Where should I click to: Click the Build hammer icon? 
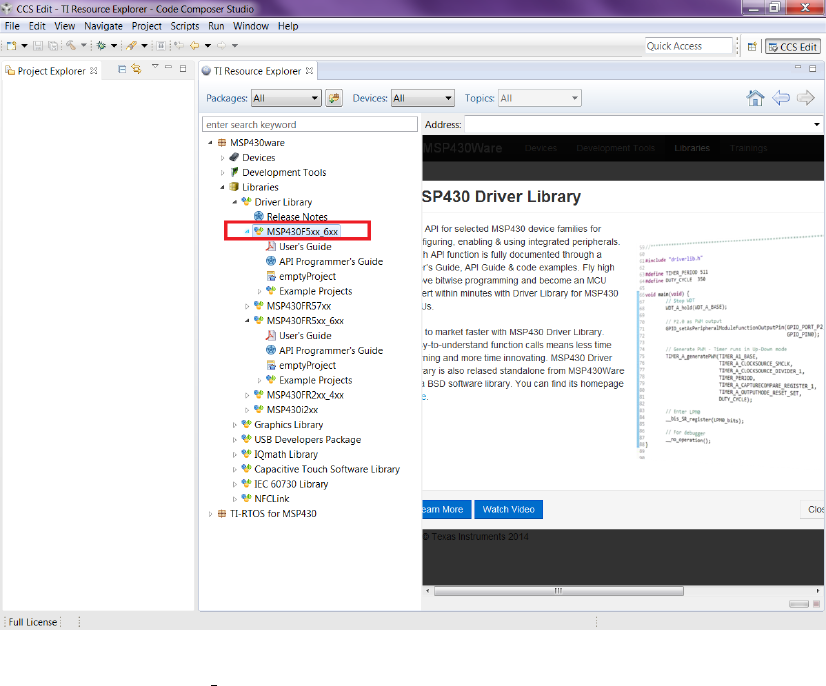[71, 45]
